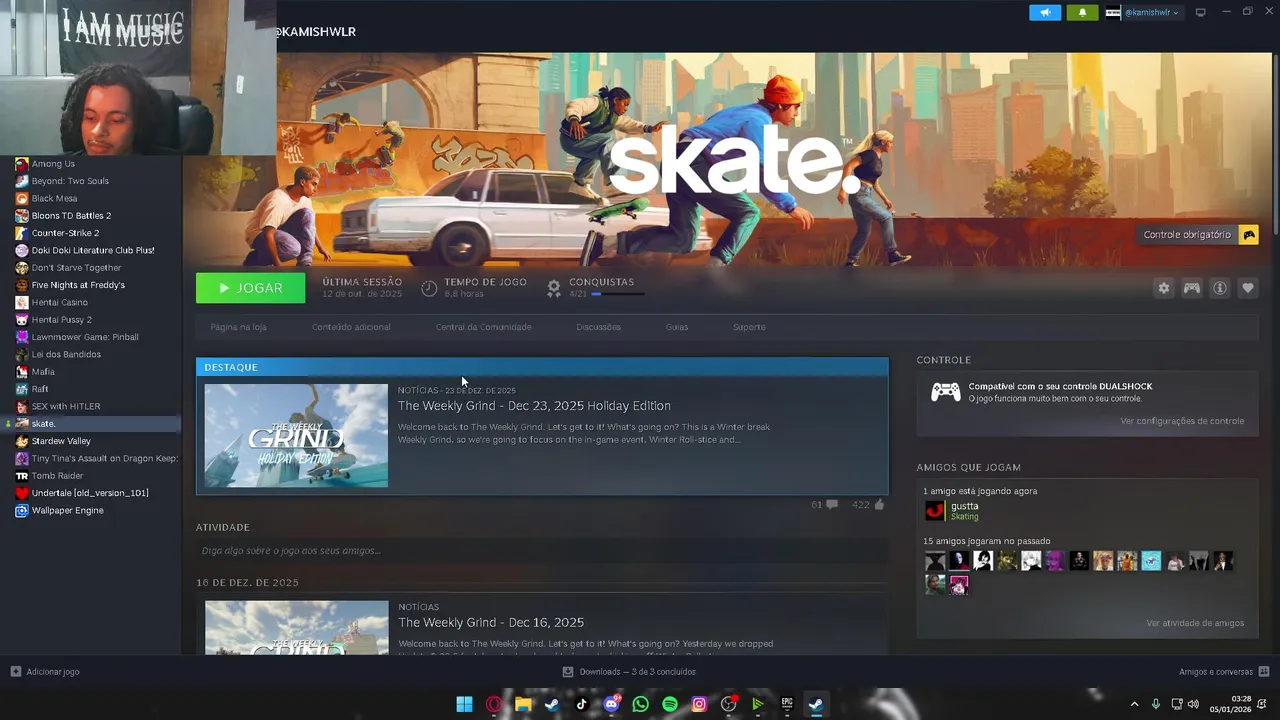Open Opera browser from taskbar

(x=494, y=704)
